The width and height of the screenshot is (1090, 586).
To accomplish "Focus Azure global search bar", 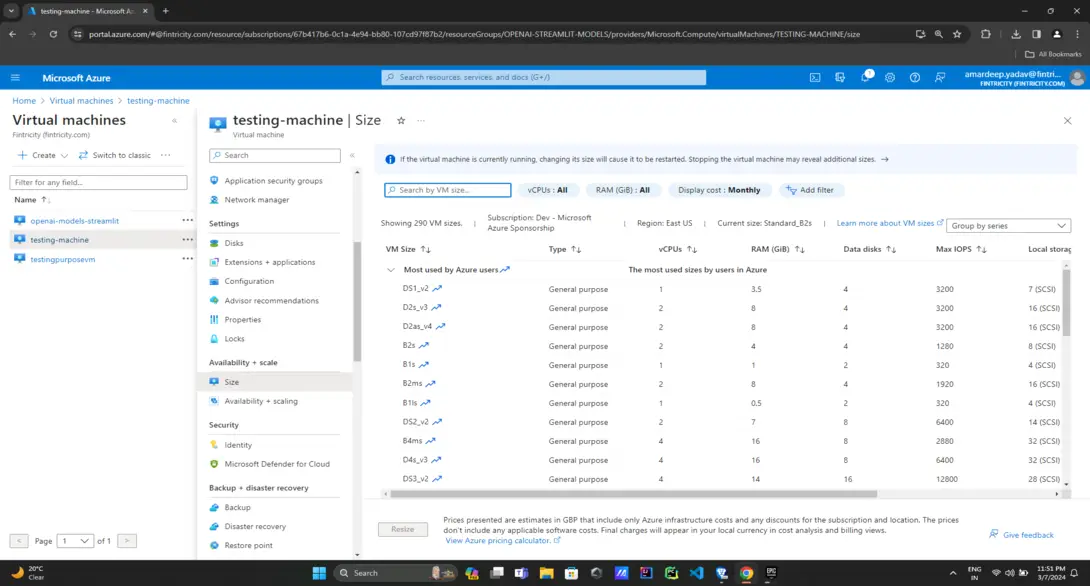I will 544,77.
